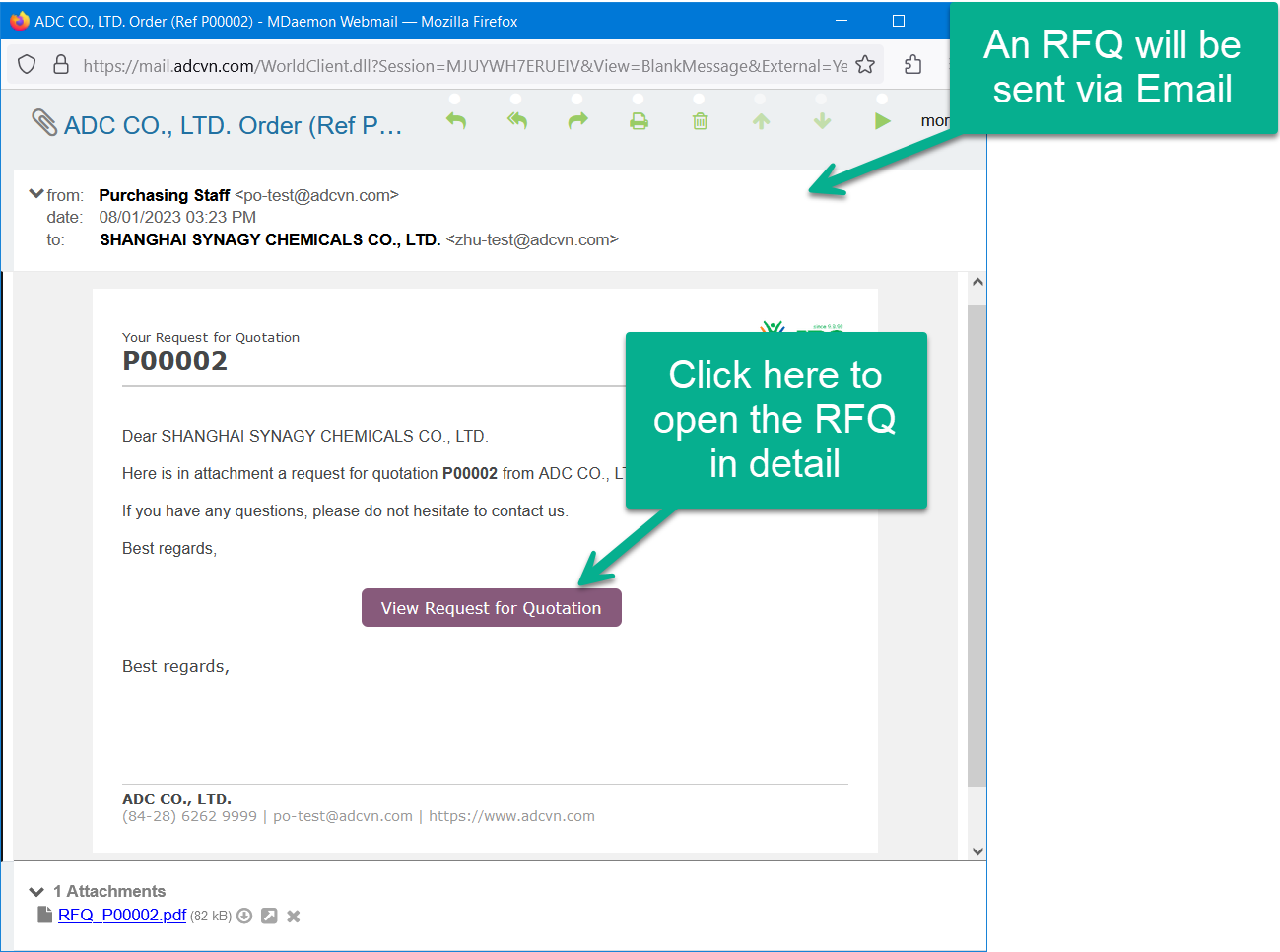Viewport: 1280px width, 952px height.
Task: Click ADC CO., LTD. signature name
Action: point(176,799)
